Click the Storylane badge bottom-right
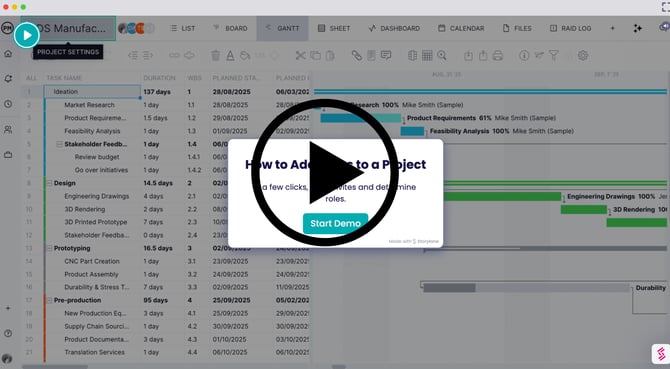670x369 pixels. 661,354
